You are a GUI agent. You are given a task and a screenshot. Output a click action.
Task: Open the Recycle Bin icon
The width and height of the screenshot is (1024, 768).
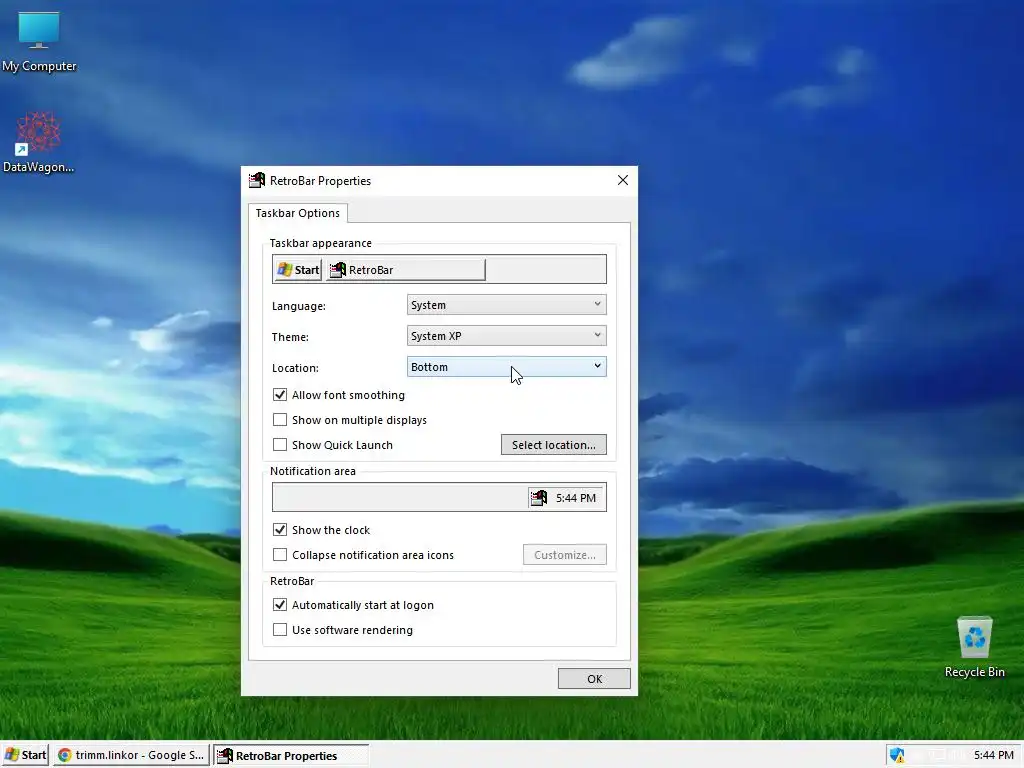tap(974, 647)
